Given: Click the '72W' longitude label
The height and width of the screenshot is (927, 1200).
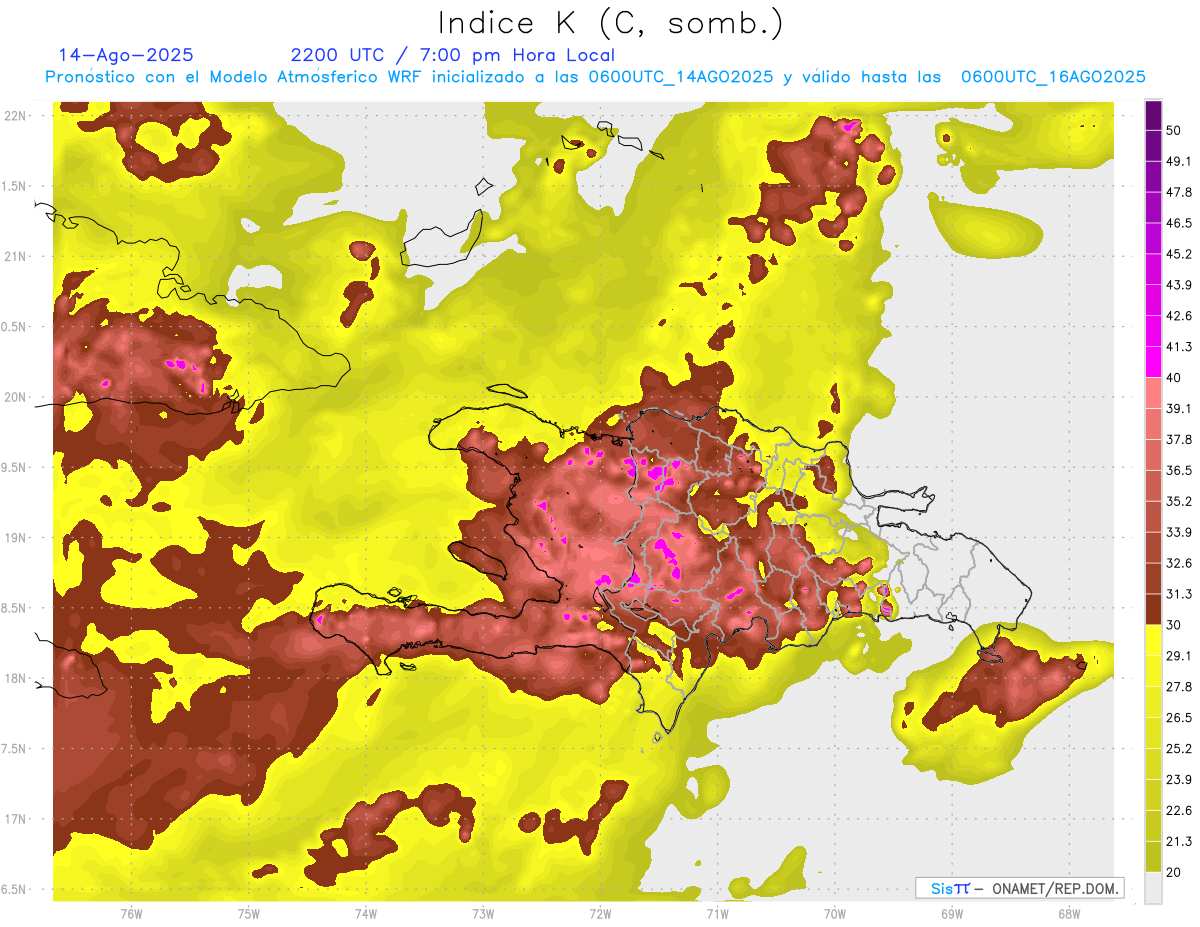Looking at the screenshot, I should (x=600, y=914).
